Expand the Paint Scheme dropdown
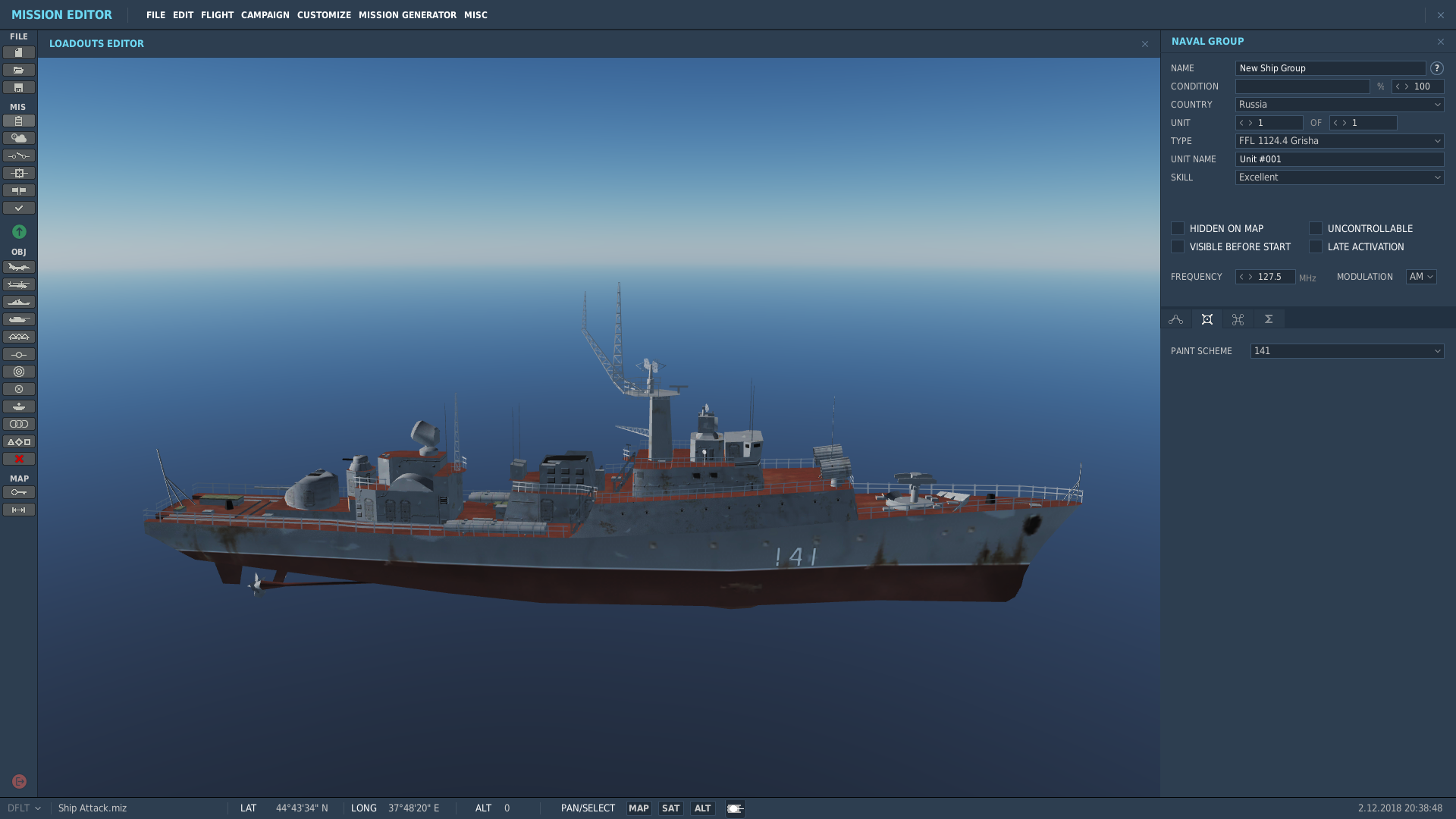The image size is (1456, 819). pyautogui.click(x=1347, y=351)
